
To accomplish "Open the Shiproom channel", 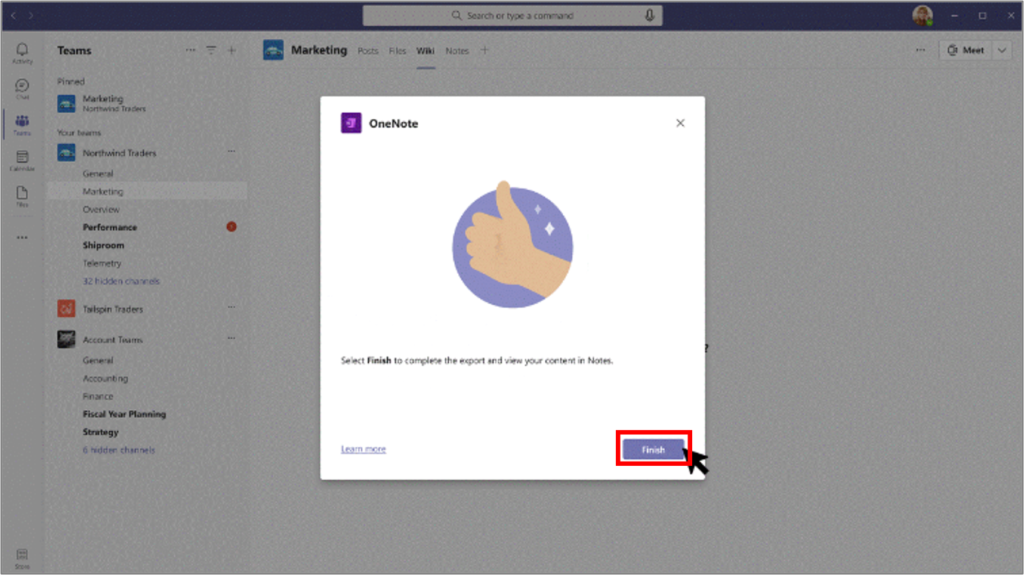I will tap(103, 246).
